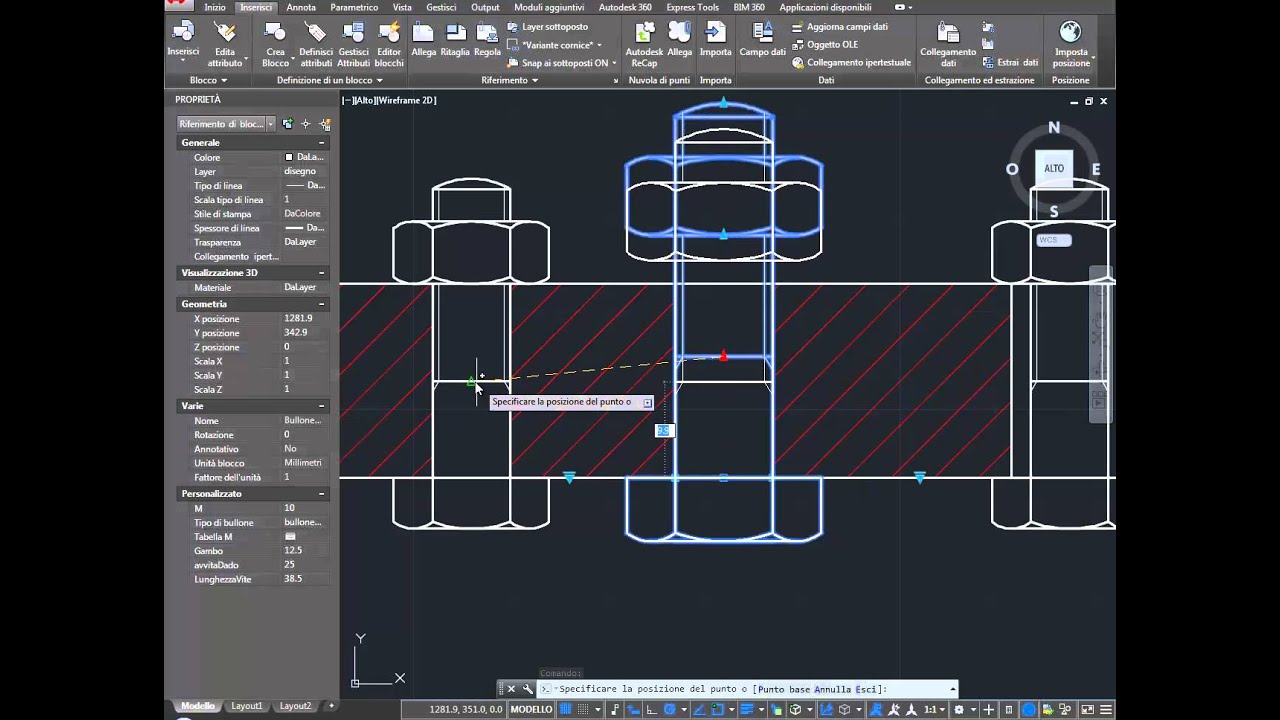The height and width of the screenshot is (720, 1280).
Task: Toggle the MODELLO model space button
Action: click(531, 710)
